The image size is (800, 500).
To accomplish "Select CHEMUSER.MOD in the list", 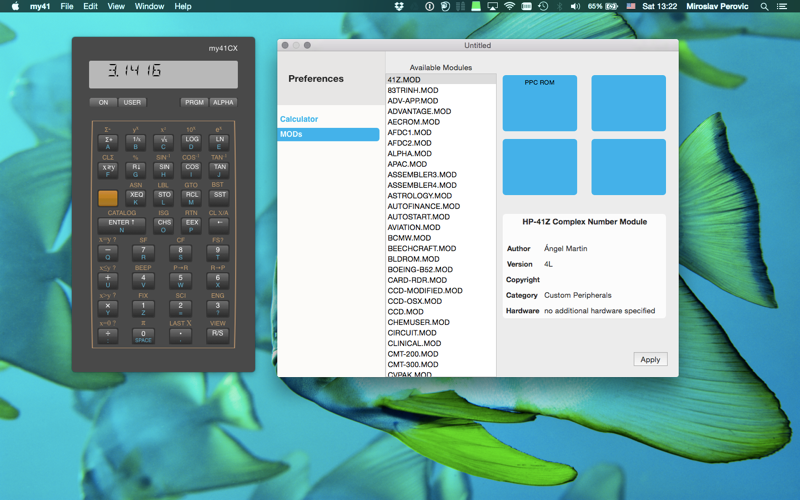I will (441, 322).
